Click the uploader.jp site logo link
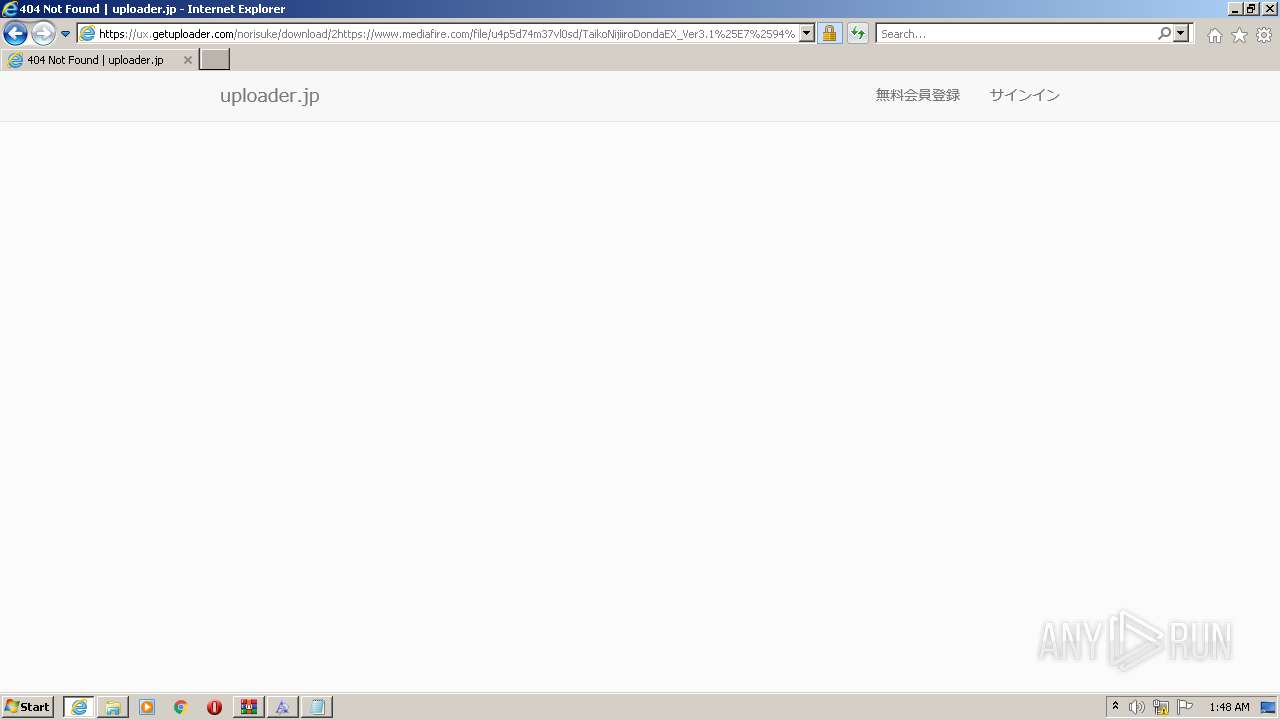The width and height of the screenshot is (1280, 720). click(x=270, y=96)
